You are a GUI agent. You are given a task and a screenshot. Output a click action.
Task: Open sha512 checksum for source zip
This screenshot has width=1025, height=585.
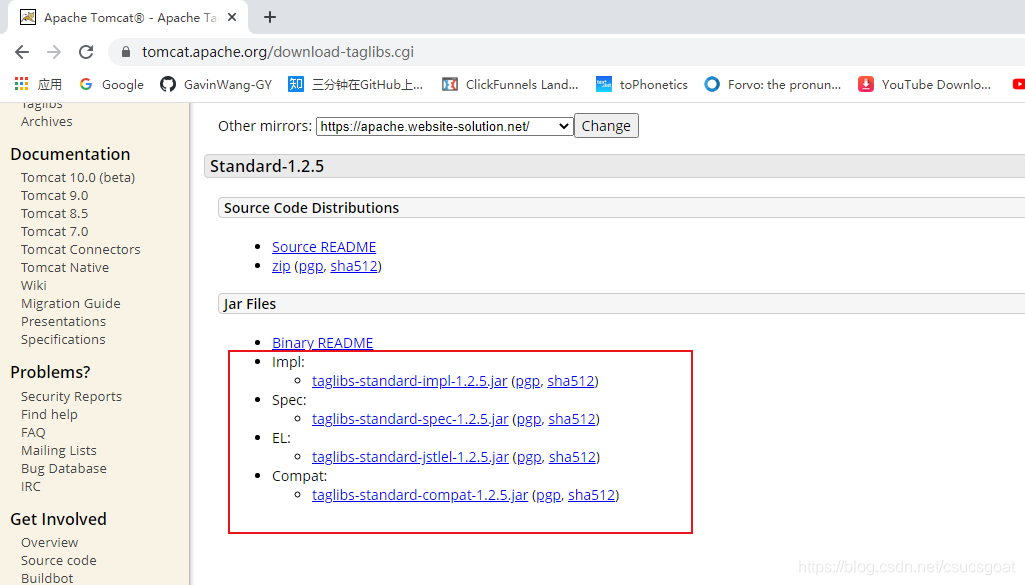354,266
